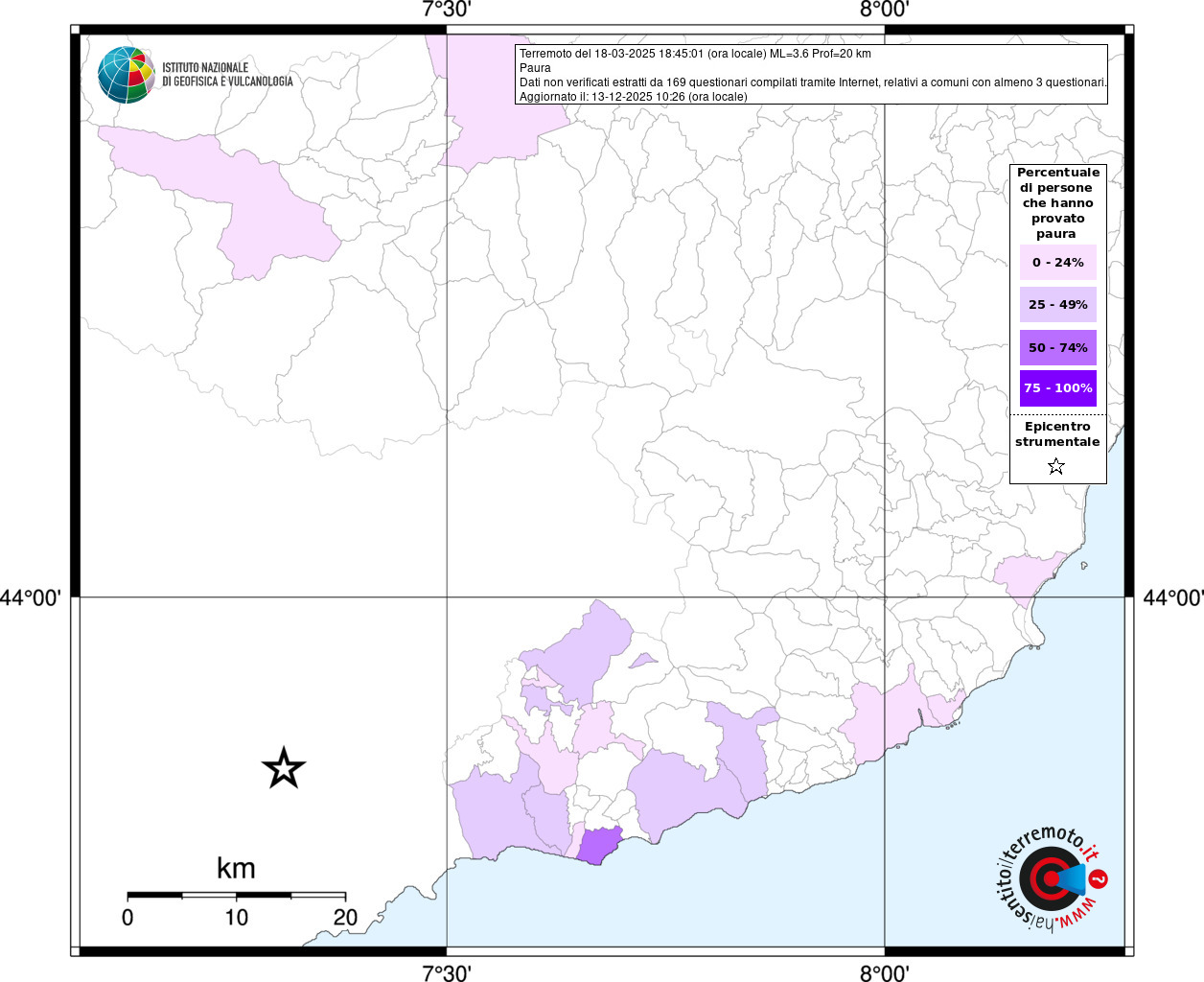This screenshot has height=982, width=1204.
Task: Select the 25 - 49% legend swatch
Action: (x=1058, y=304)
